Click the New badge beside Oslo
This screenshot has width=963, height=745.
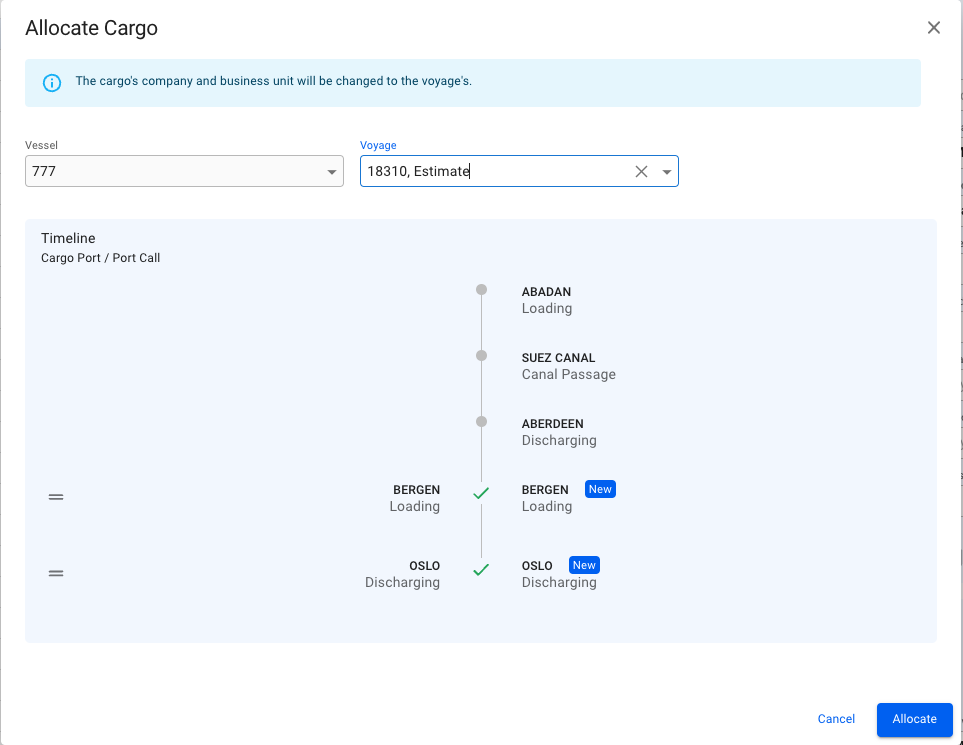584,565
